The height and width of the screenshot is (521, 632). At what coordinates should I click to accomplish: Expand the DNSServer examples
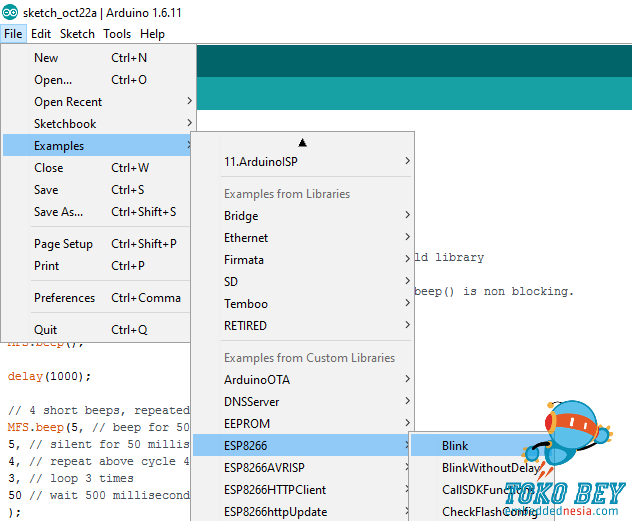coord(303,402)
